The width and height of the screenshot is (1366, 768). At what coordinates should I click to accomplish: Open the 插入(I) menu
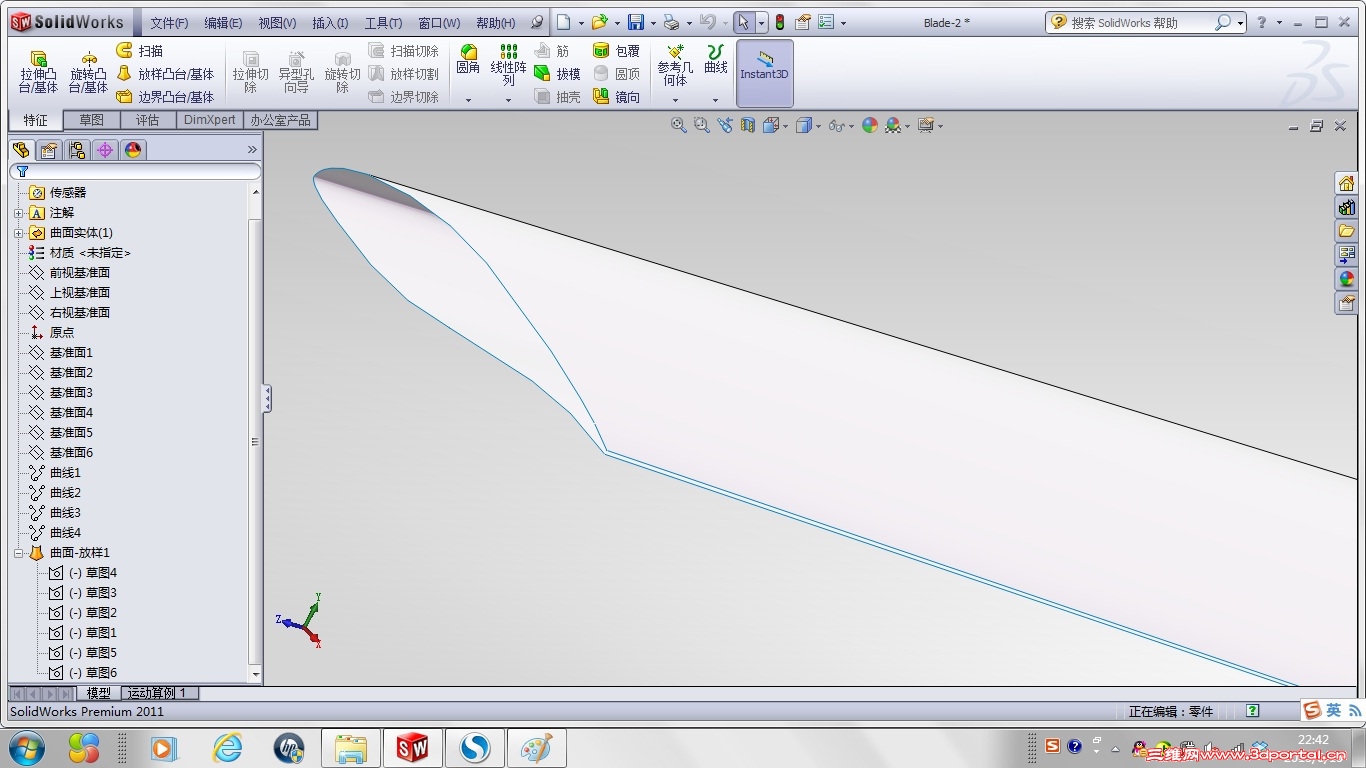pyautogui.click(x=330, y=23)
